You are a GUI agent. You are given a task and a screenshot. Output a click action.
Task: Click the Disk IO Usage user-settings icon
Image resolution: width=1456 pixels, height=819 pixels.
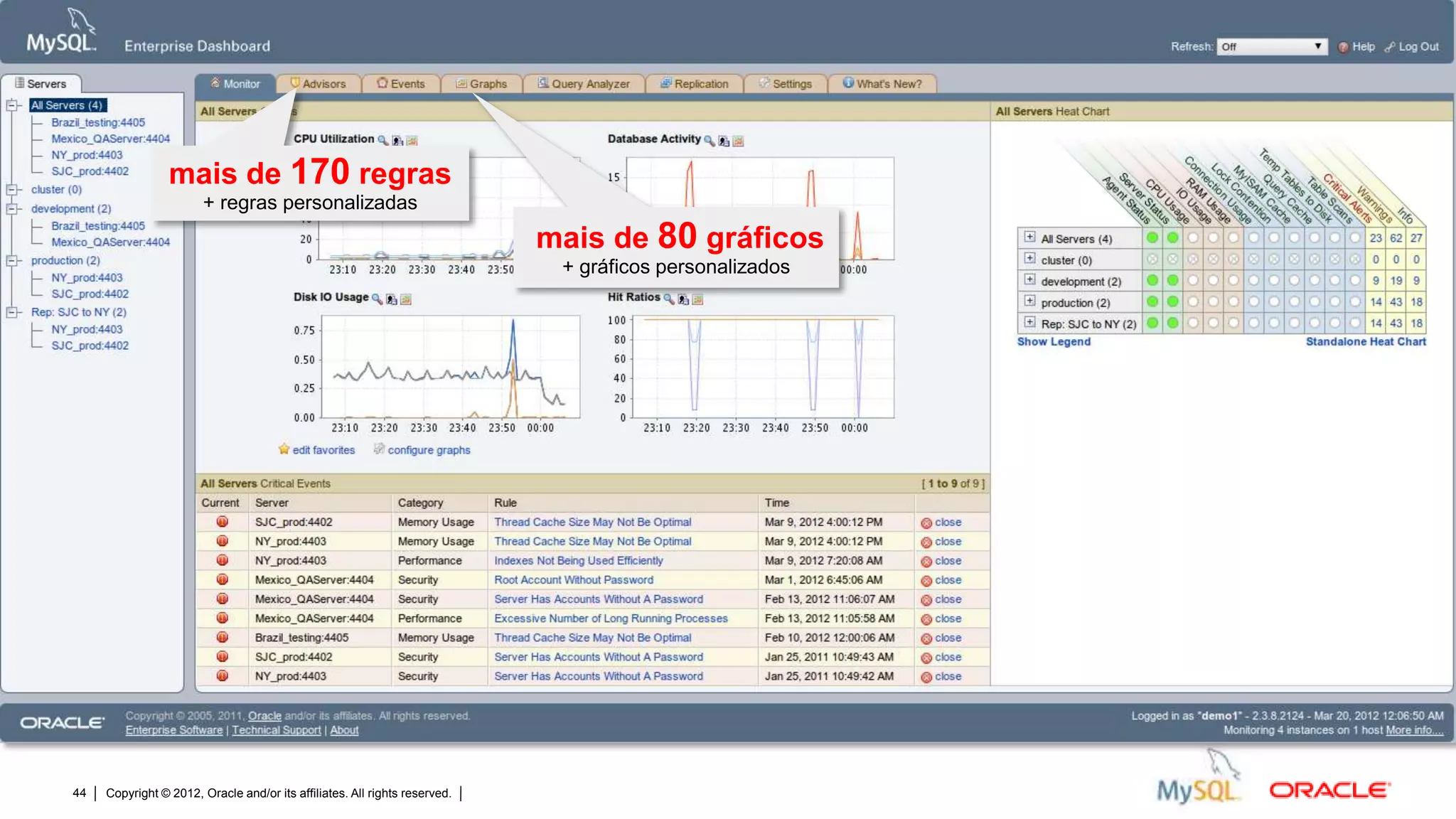pyautogui.click(x=391, y=299)
